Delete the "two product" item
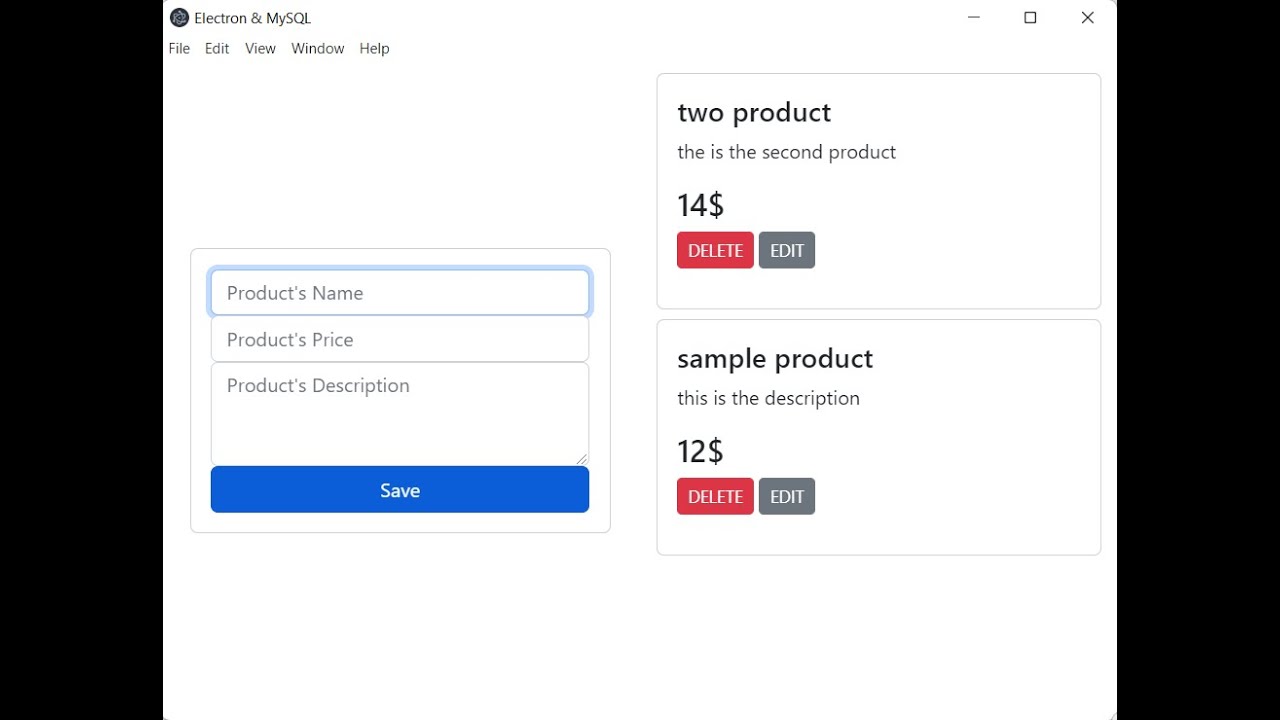Screen dimensions: 1280x720 (715, 250)
